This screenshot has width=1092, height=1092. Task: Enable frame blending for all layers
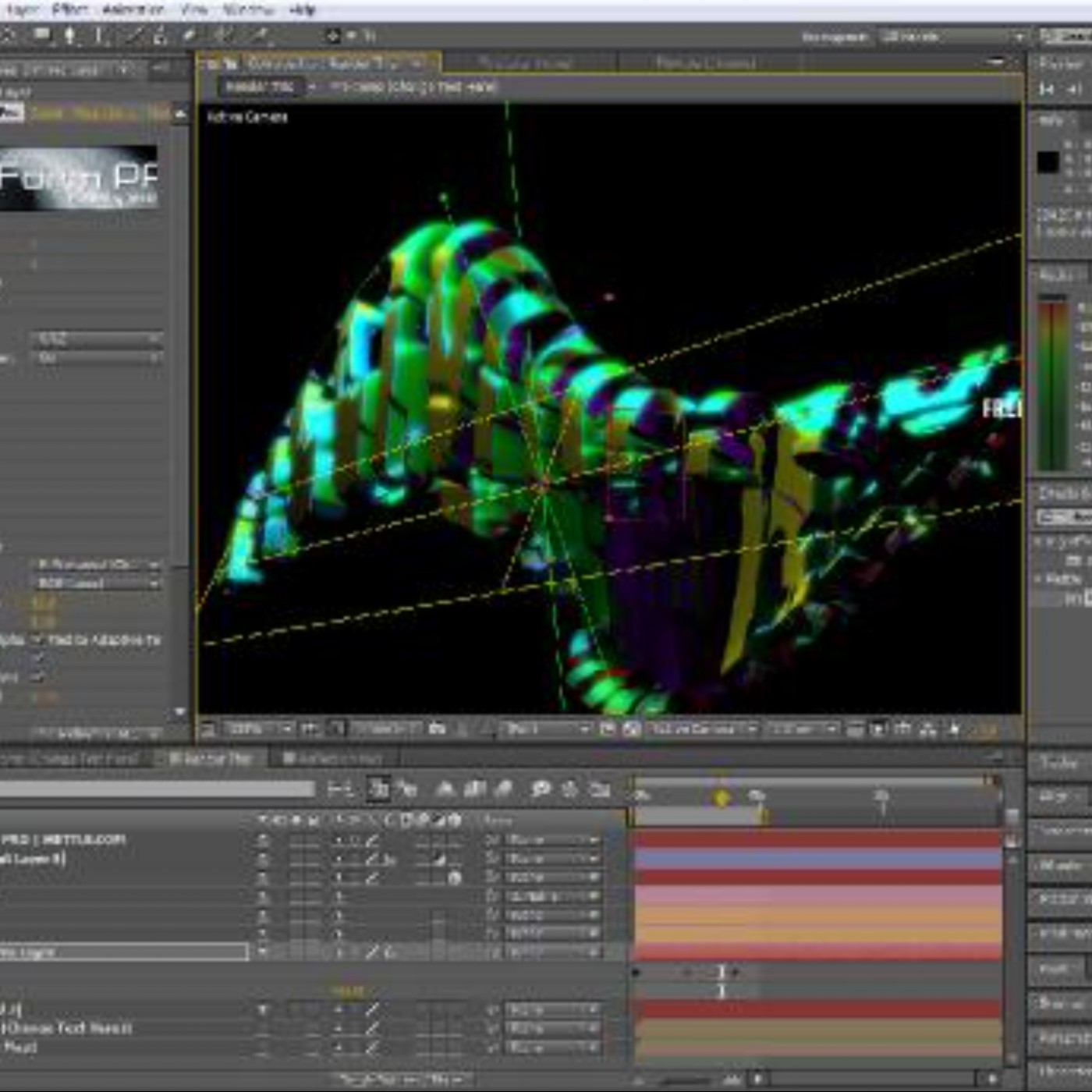474,789
